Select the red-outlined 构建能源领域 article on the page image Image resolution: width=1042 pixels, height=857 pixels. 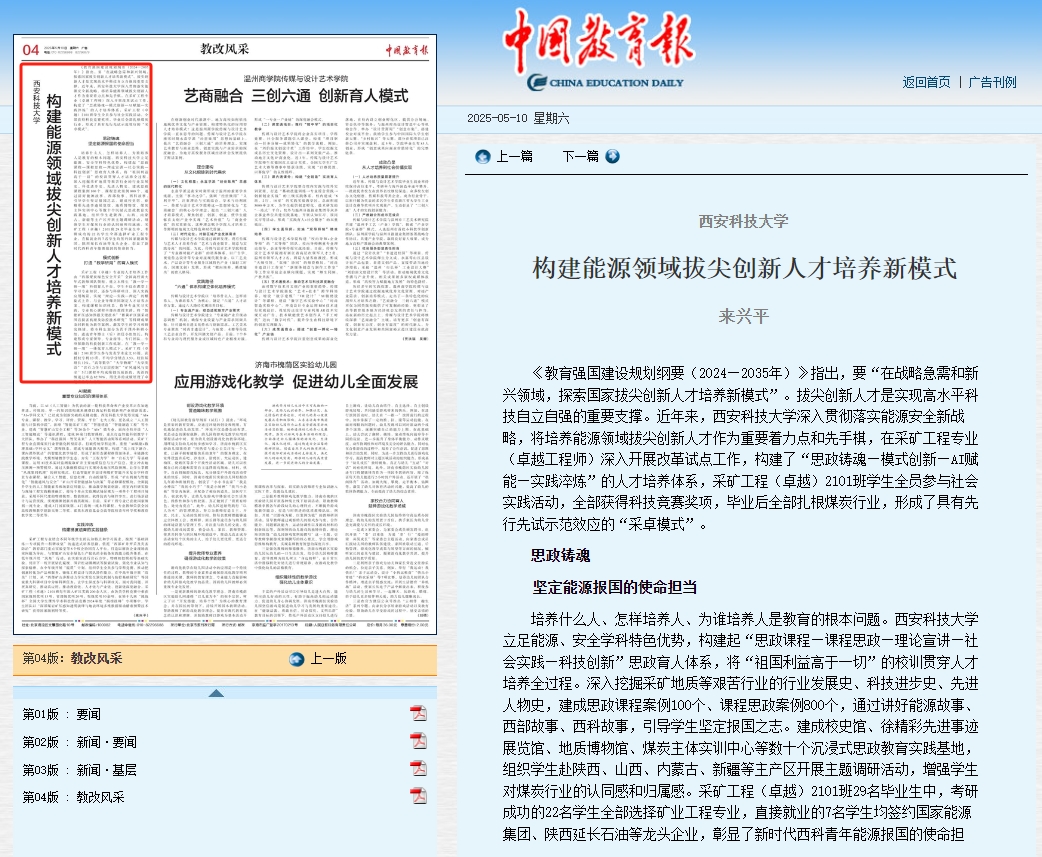[x=86, y=223]
